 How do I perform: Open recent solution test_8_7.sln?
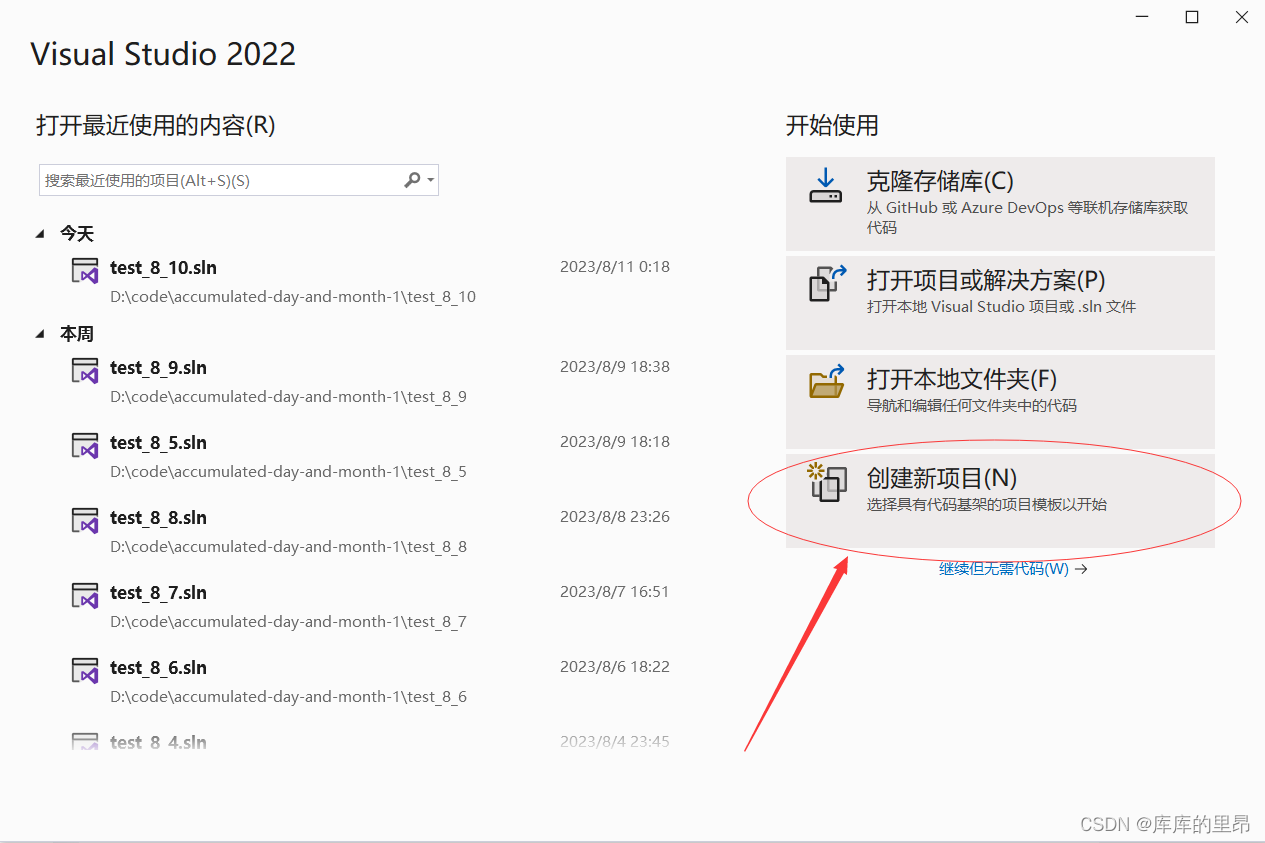[x=158, y=593]
